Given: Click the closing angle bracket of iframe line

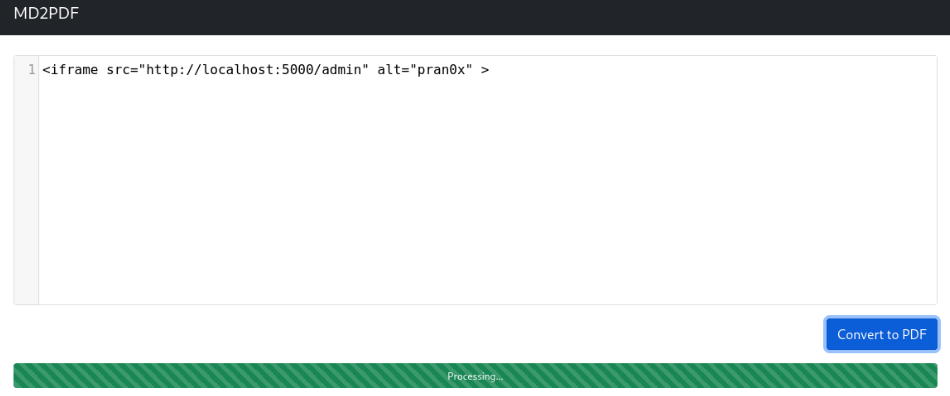Looking at the screenshot, I should click(485, 70).
